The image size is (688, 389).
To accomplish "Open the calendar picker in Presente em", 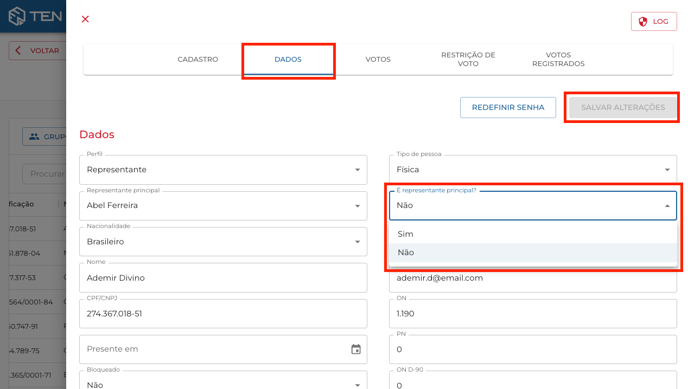I will tap(356, 349).
